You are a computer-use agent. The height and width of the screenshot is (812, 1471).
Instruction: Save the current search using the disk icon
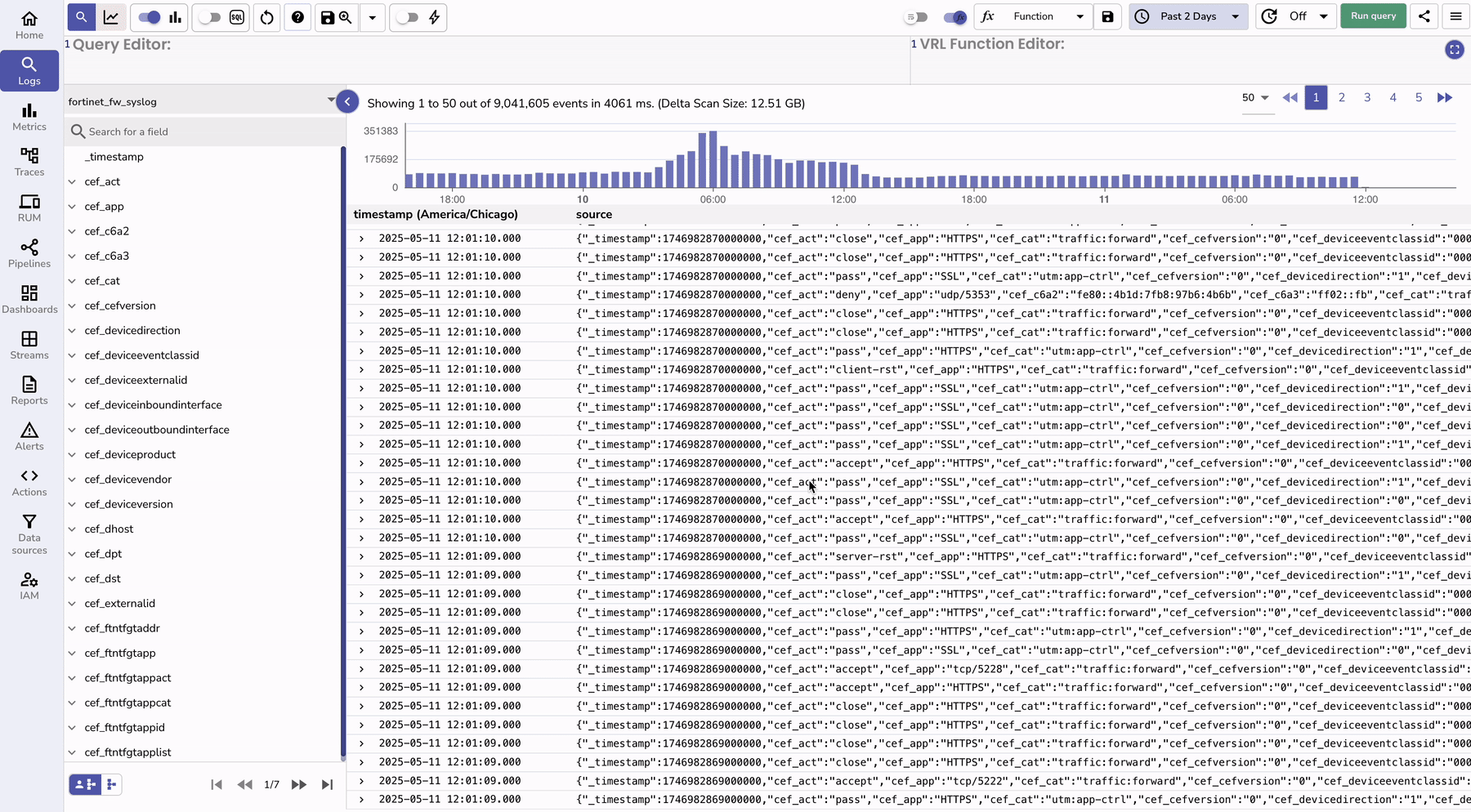pyautogui.click(x=327, y=17)
